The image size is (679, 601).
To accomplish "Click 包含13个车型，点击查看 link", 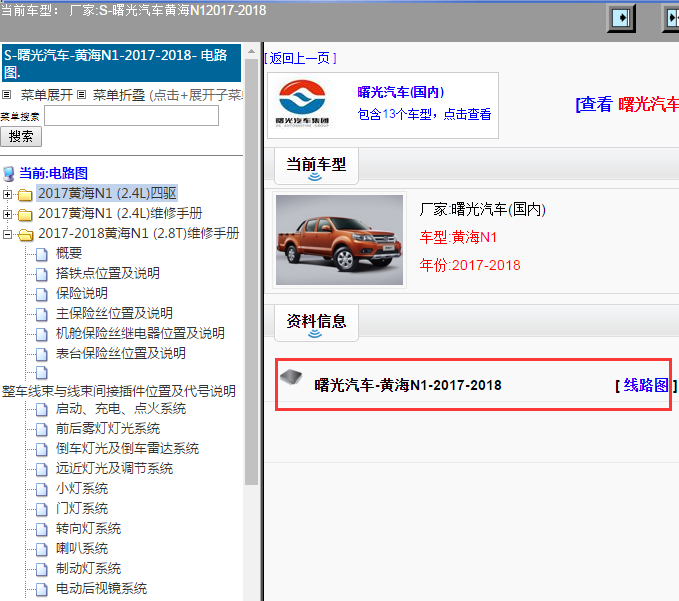I will [x=424, y=114].
